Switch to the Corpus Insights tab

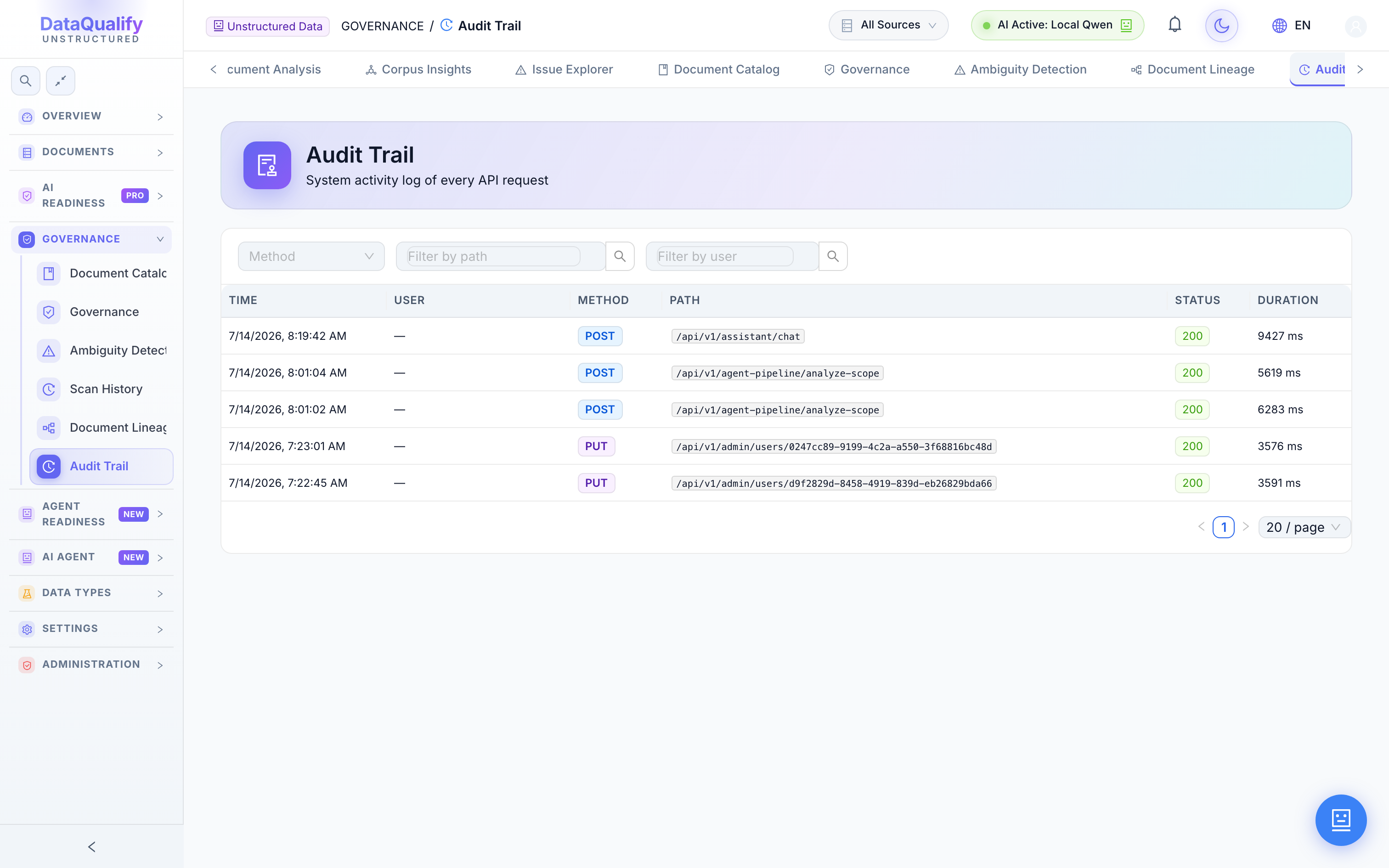coord(418,69)
